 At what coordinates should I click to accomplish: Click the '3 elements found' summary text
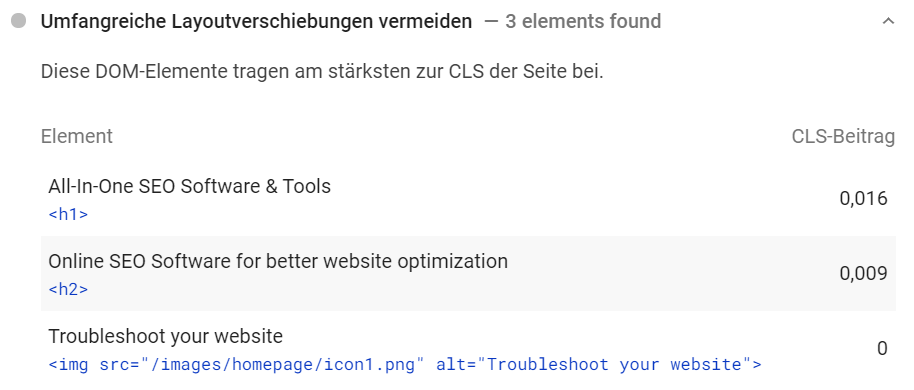click(583, 22)
